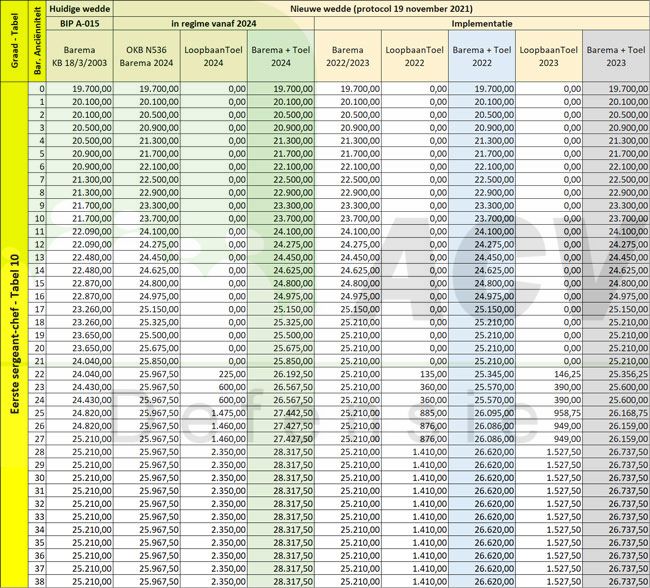Click 25.850,00 under OKB N536 Barema 2024
The width and height of the screenshot is (650, 588).
pyautogui.click(x=147, y=361)
